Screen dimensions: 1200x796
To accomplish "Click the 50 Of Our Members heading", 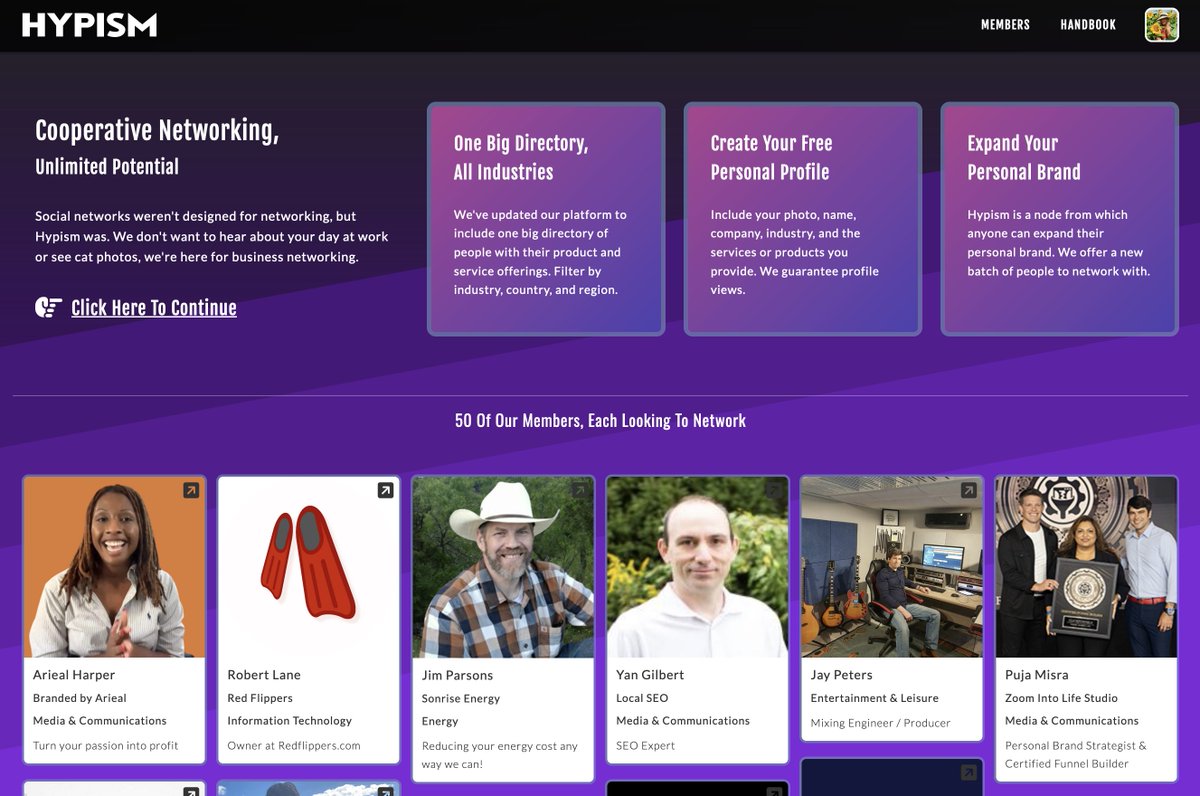I will pos(600,421).
